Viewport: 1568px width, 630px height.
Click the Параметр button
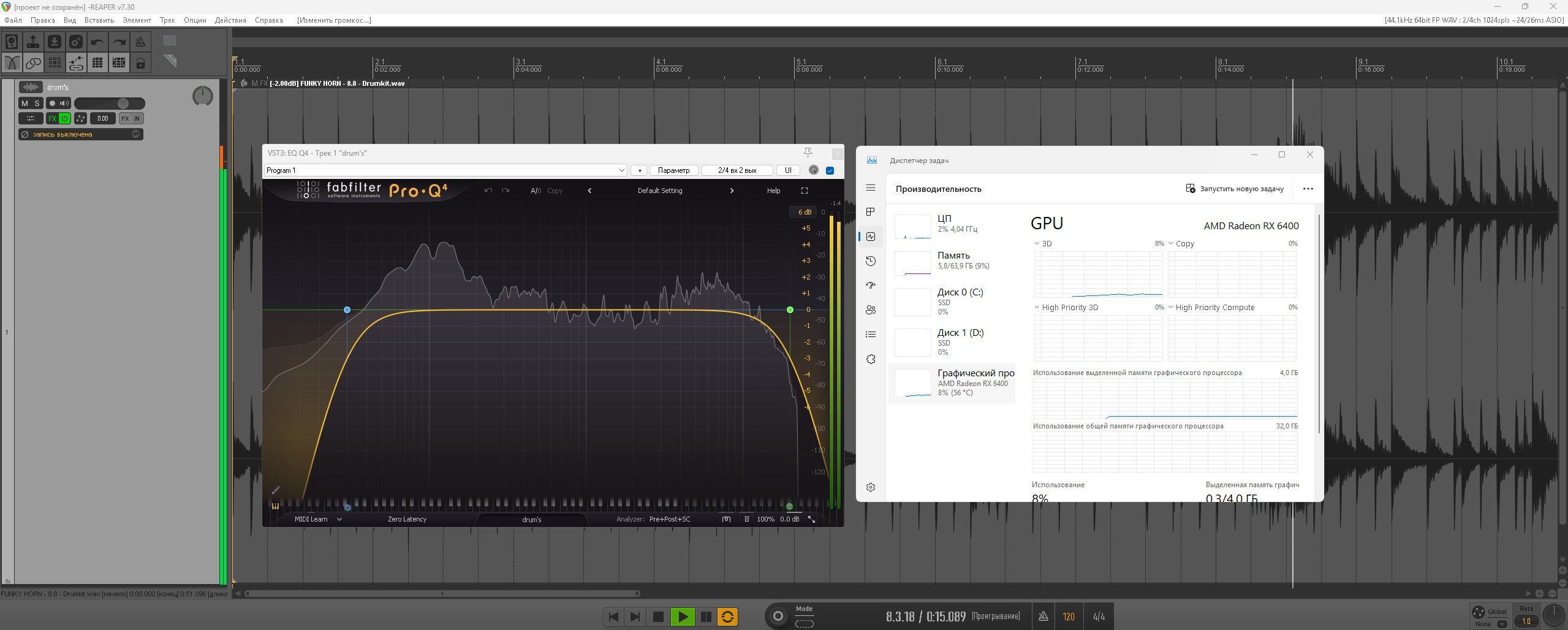coord(673,170)
